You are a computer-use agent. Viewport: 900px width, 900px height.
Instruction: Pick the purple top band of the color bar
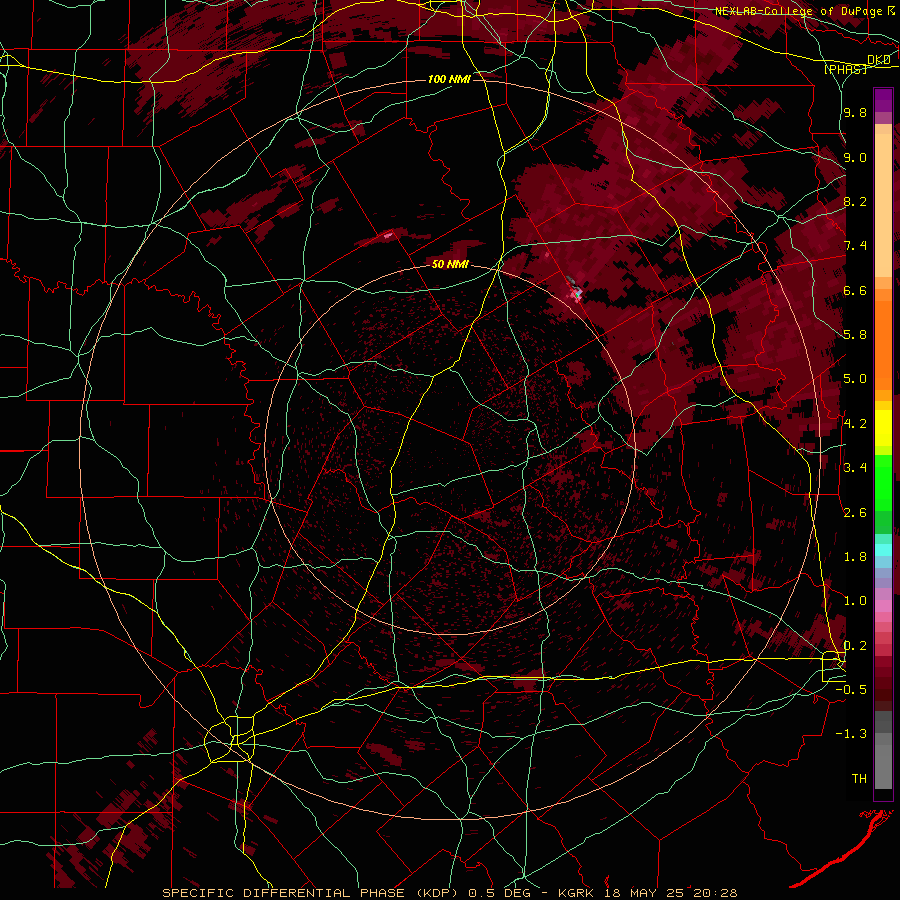[x=883, y=100]
